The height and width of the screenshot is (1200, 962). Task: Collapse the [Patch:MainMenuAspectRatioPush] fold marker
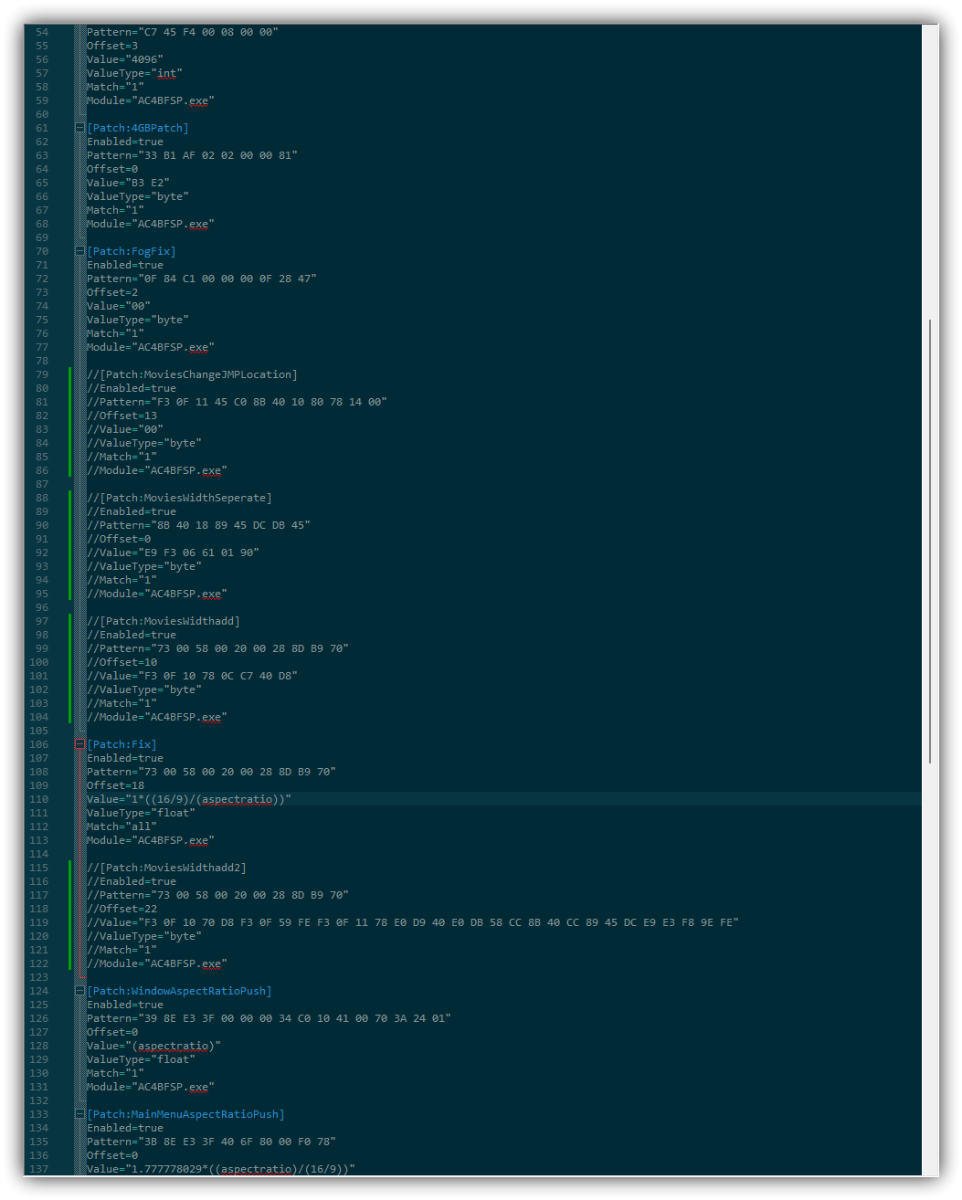click(x=80, y=1114)
